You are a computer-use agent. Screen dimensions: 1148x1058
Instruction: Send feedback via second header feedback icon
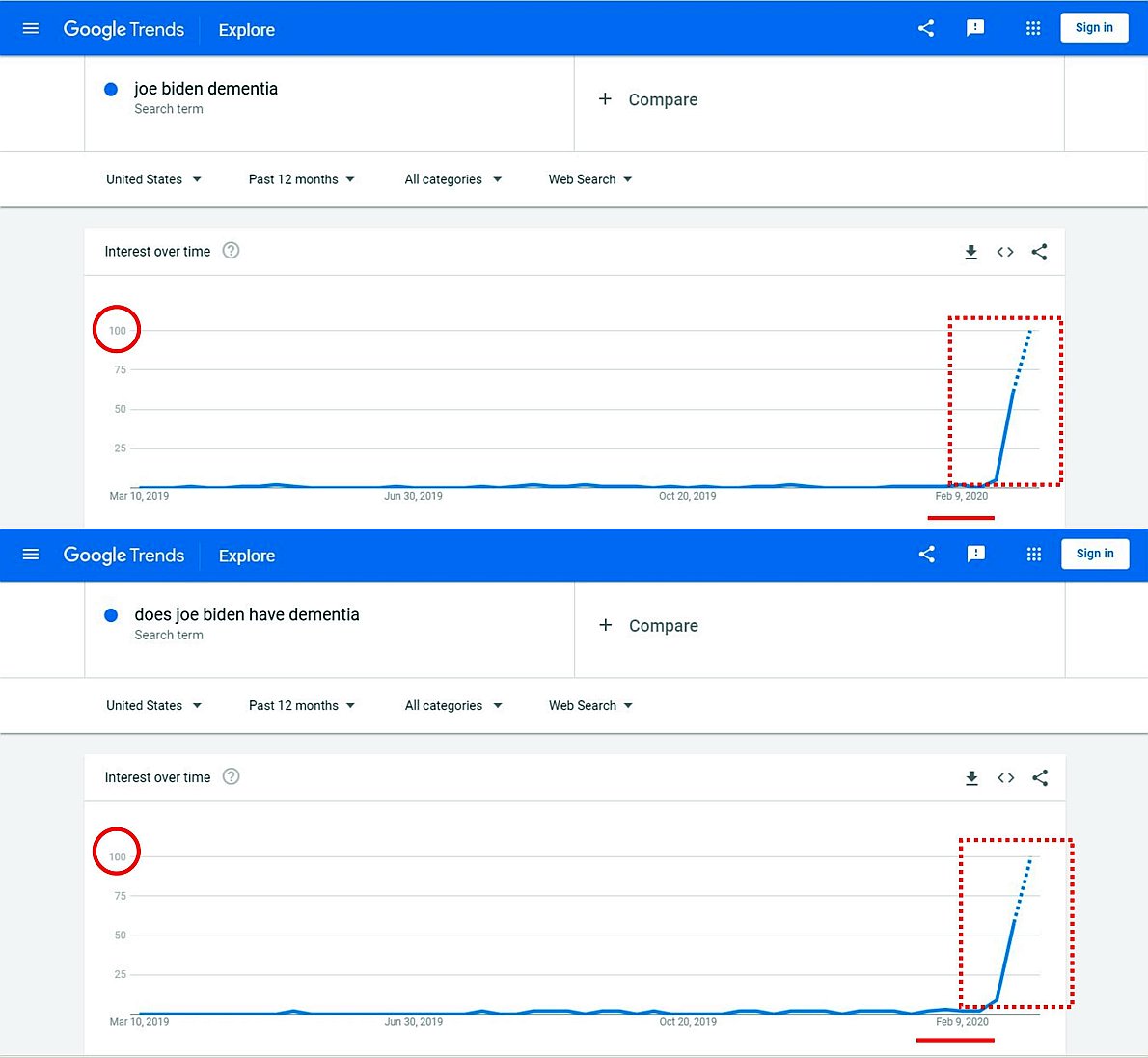click(x=976, y=555)
